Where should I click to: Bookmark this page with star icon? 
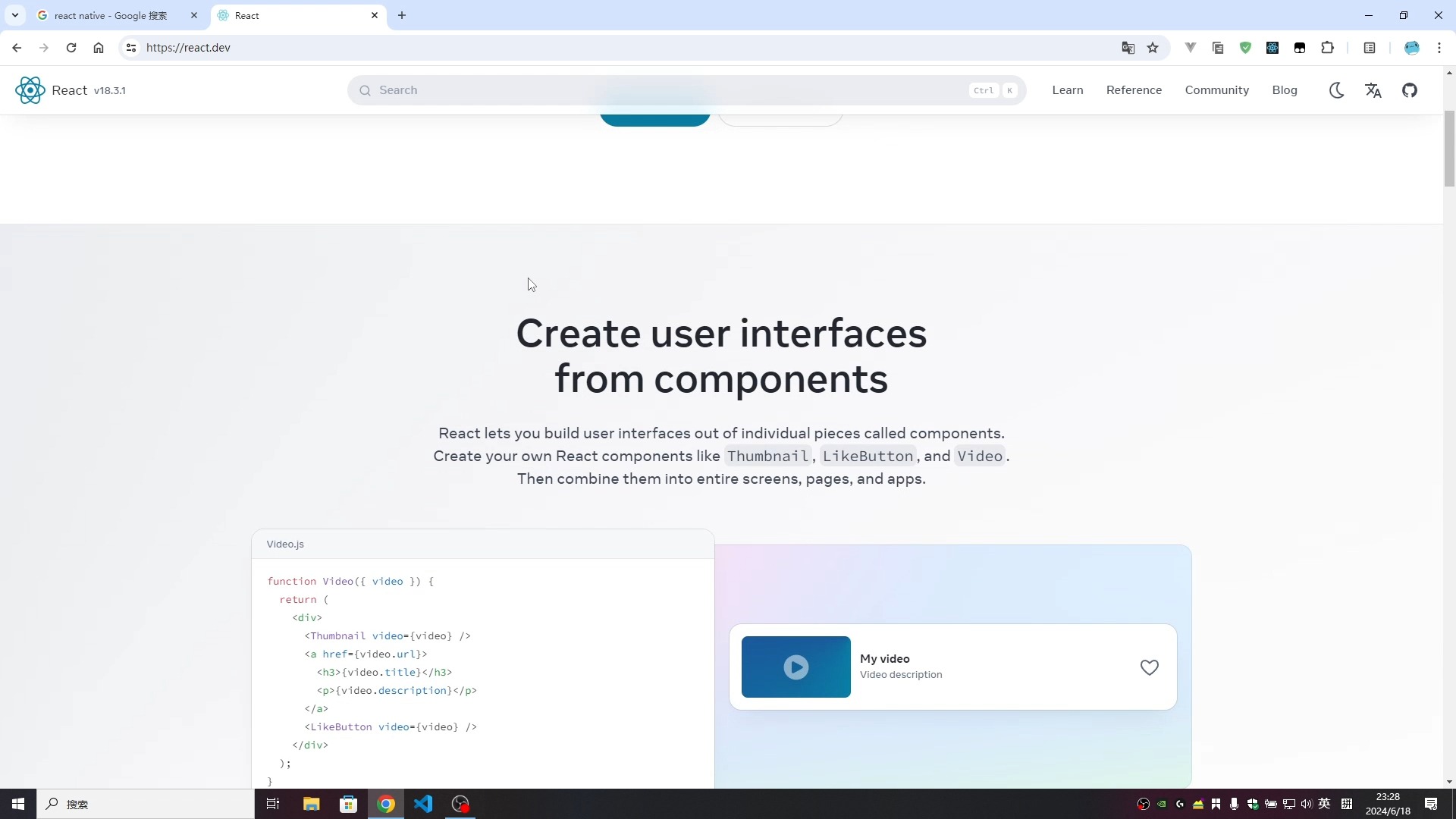pos(1153,48)
